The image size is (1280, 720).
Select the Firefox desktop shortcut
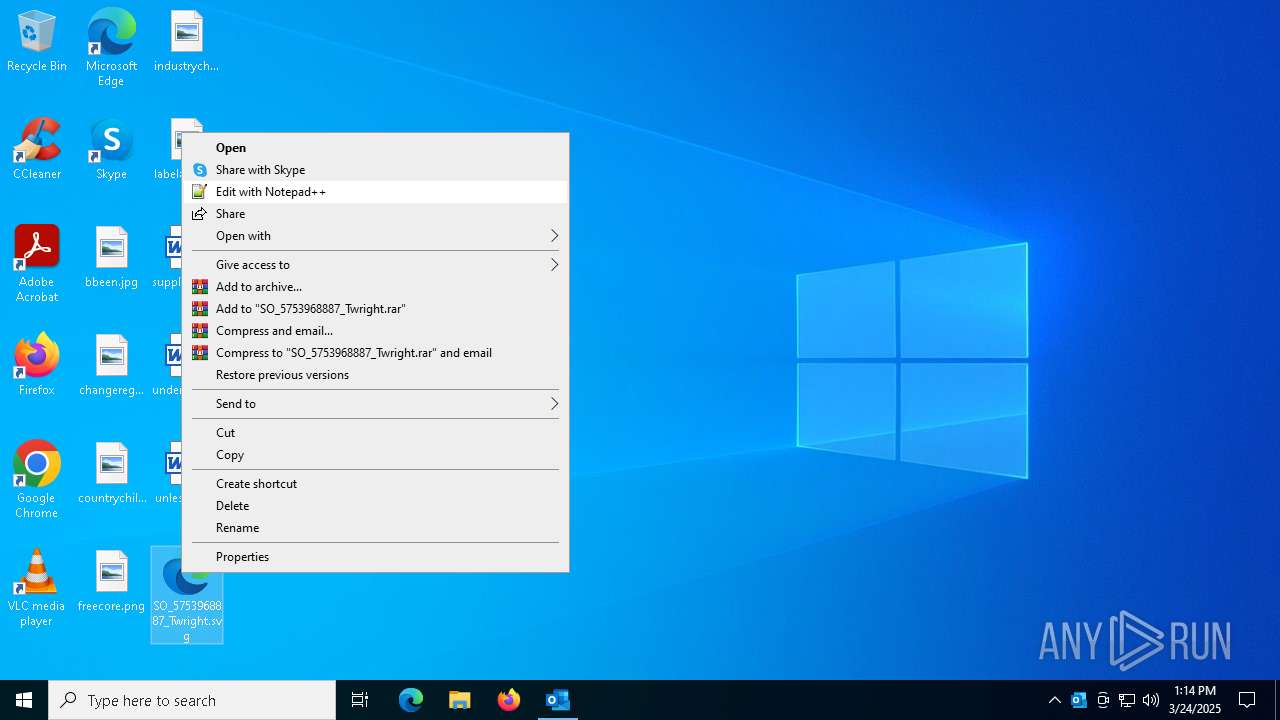point(37,365)
